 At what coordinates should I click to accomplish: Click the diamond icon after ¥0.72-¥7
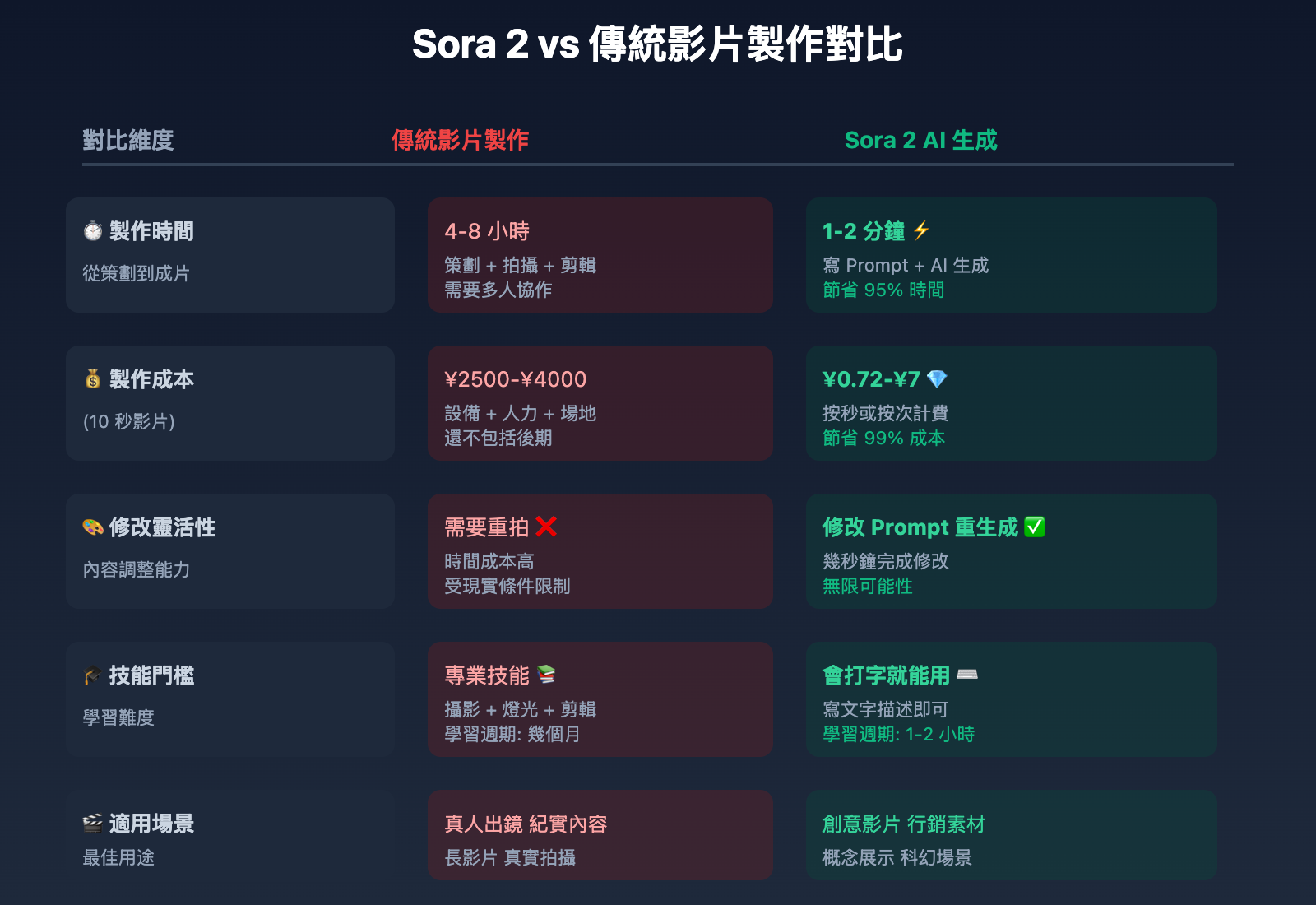(937, 379)
